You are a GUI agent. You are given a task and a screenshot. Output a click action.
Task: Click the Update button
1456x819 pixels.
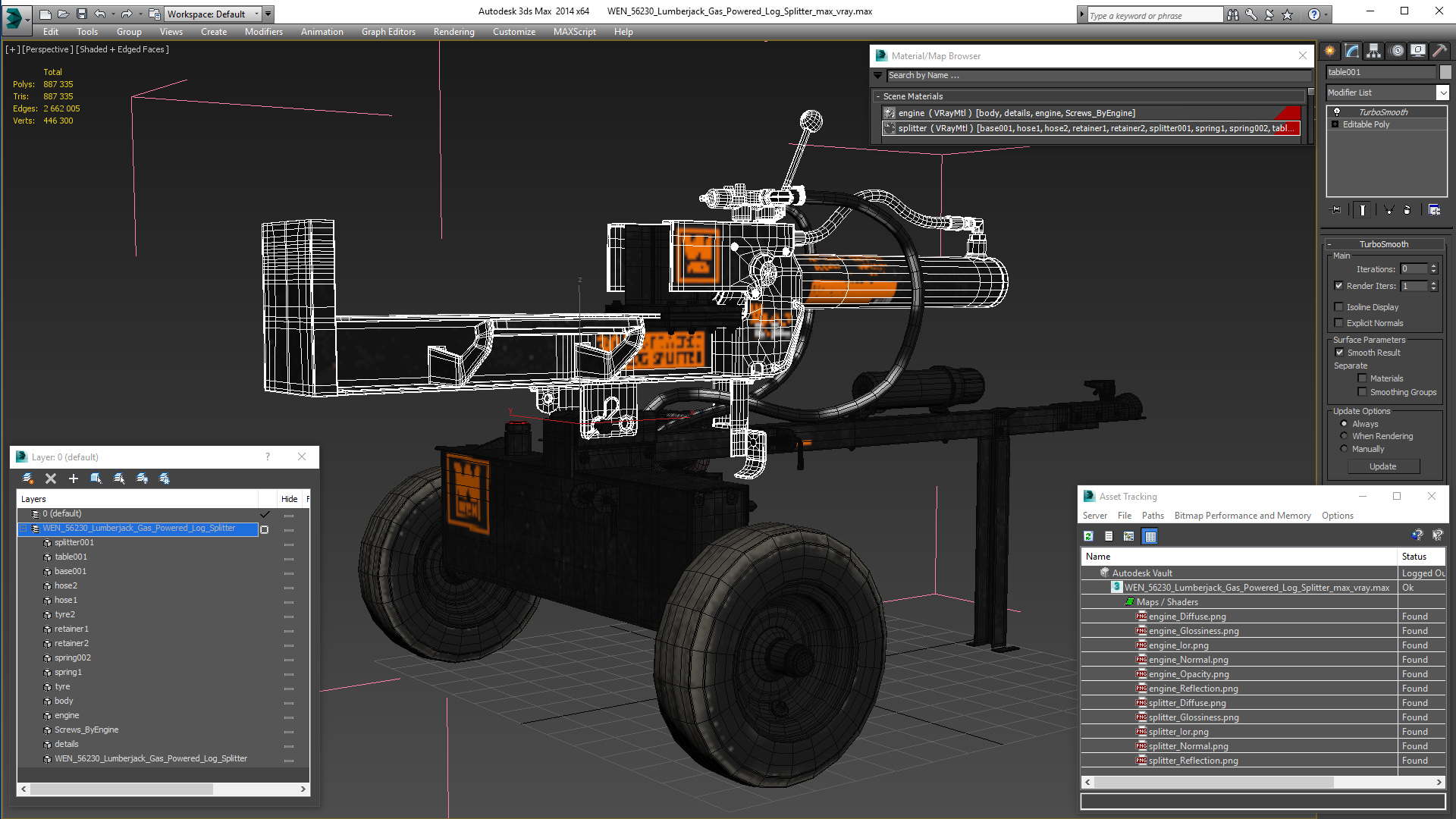click(x=1382, y=466)
